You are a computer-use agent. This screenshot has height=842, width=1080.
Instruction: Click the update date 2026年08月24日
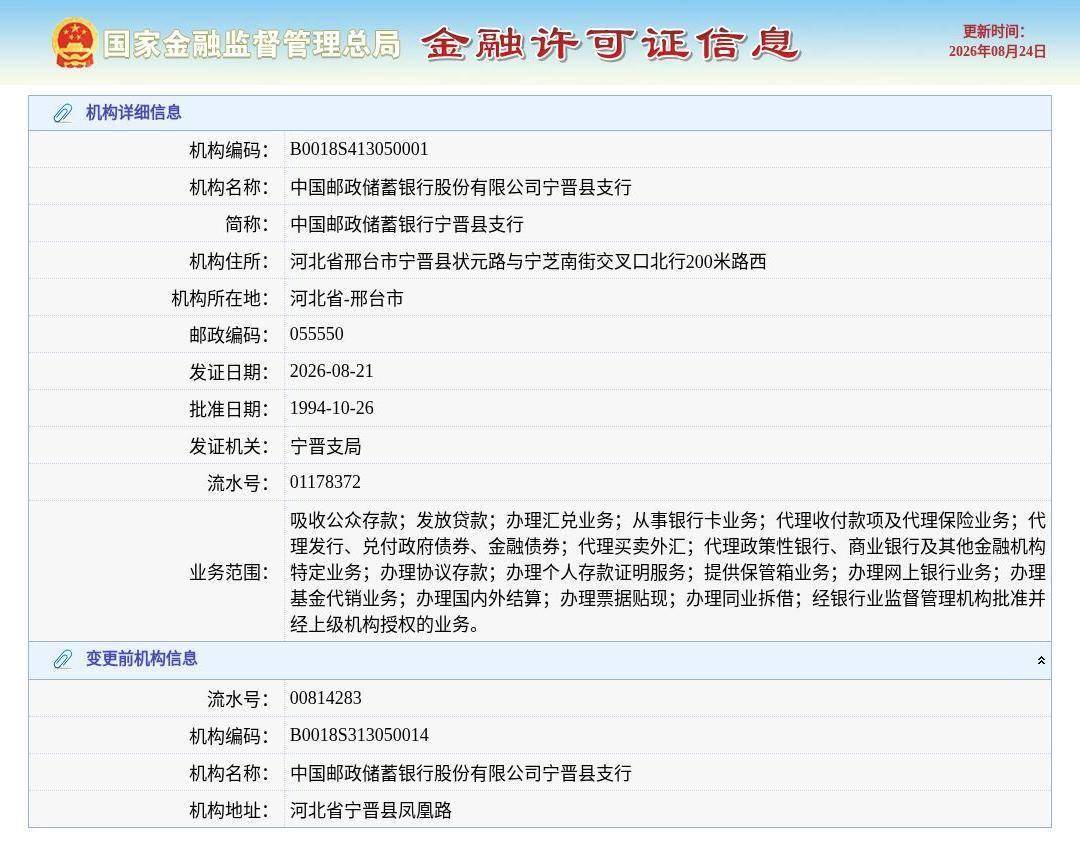pos(997,52)
